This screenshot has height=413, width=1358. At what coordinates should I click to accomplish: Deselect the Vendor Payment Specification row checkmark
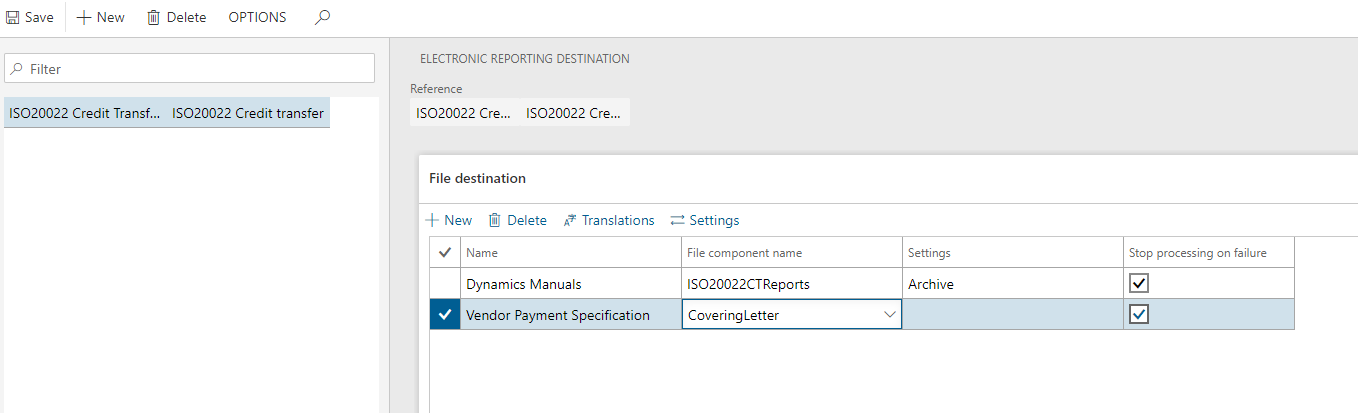coord(445,315)
